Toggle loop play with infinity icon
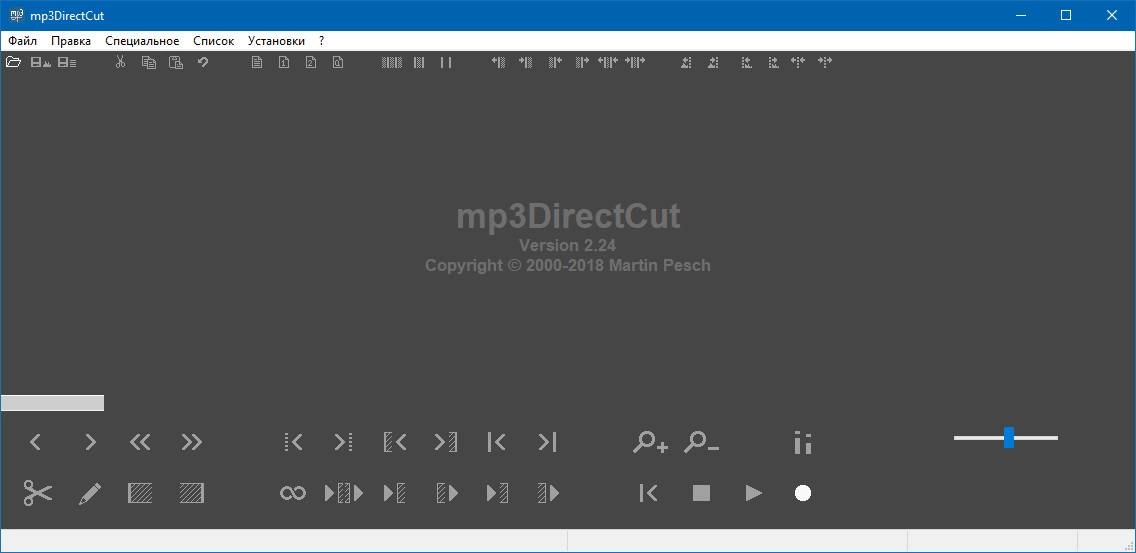This screenshot has width=1136, height=553. pyautogui.click(x=293, y=494)
